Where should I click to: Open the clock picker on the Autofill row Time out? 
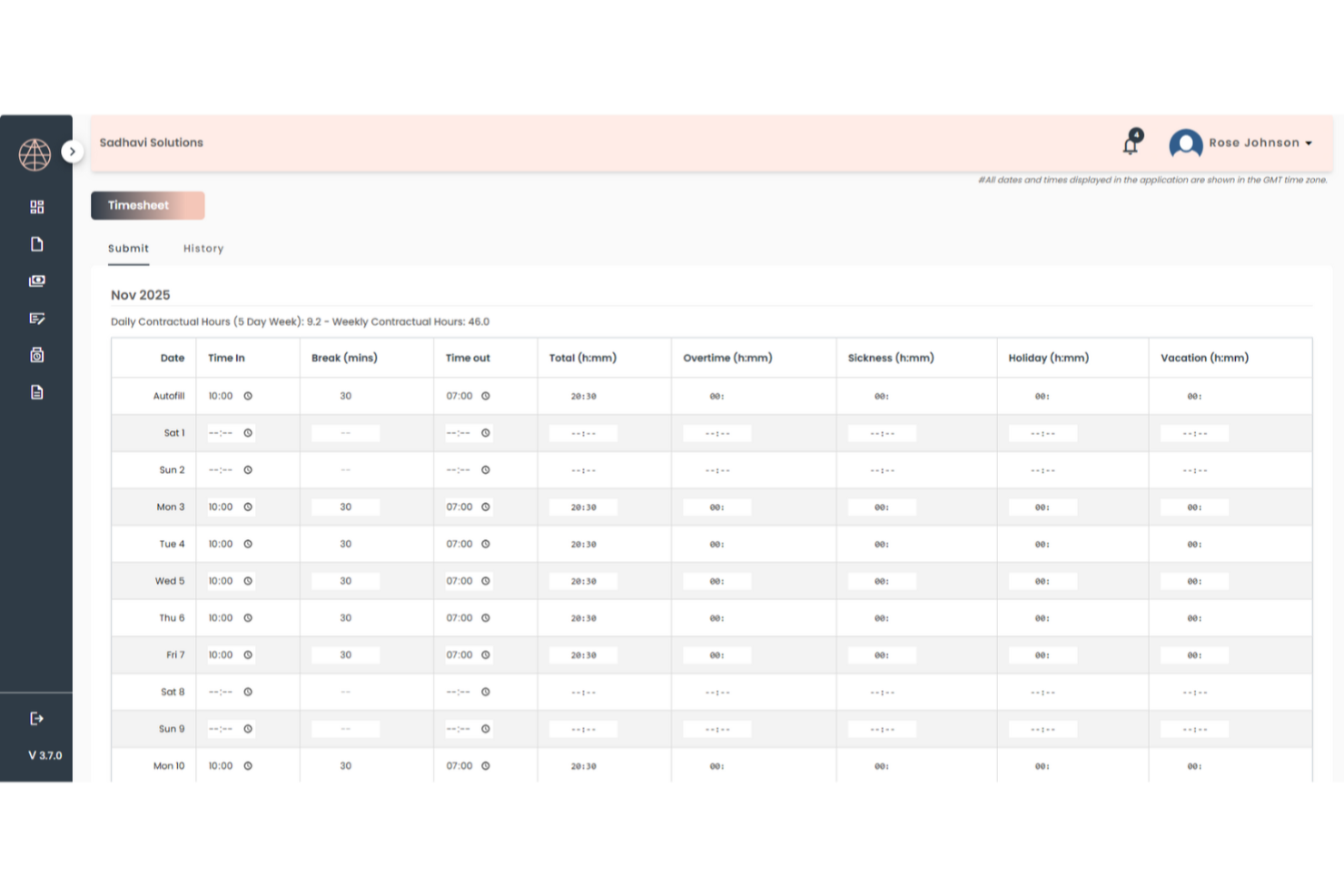pyautogui.click(x=486, y=396)
